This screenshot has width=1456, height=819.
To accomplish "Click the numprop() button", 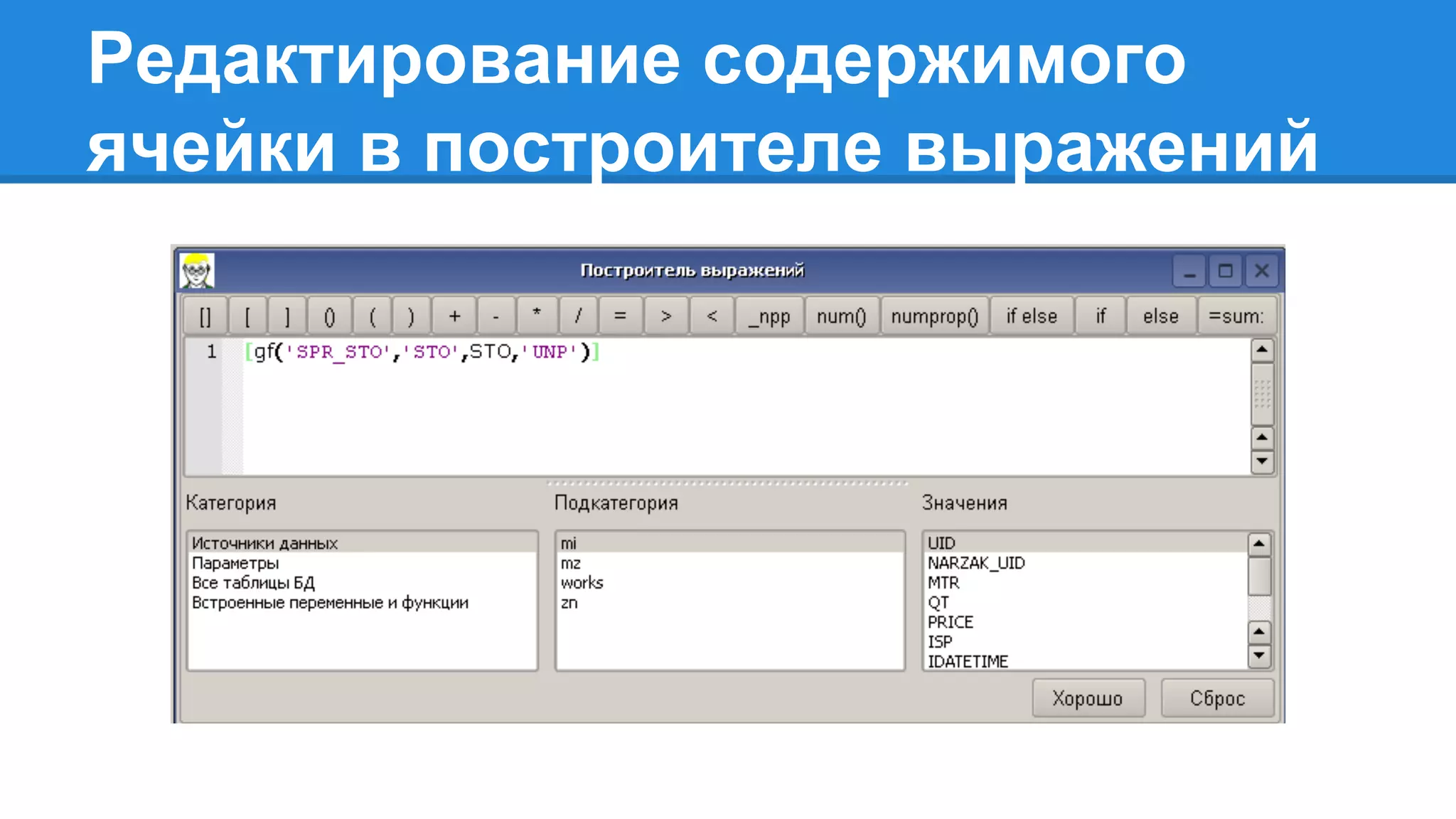I will 934,316.
